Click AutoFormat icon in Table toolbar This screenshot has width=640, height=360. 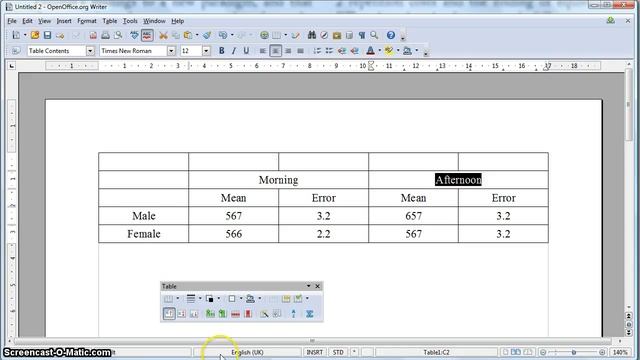coord(264,313)
